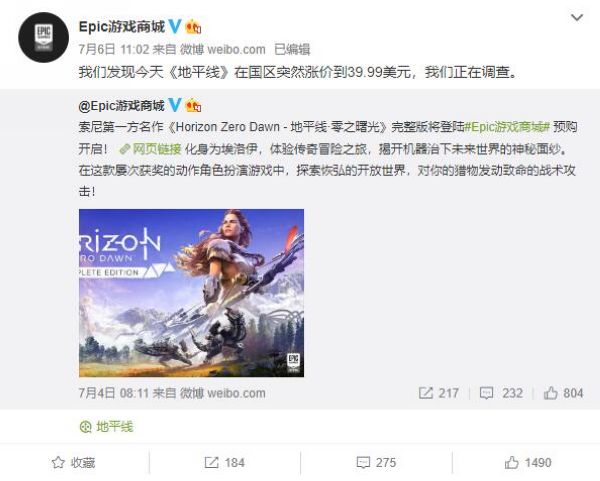Repost this post showing 184 shares
Screen dimensions: 600x481
224,463
